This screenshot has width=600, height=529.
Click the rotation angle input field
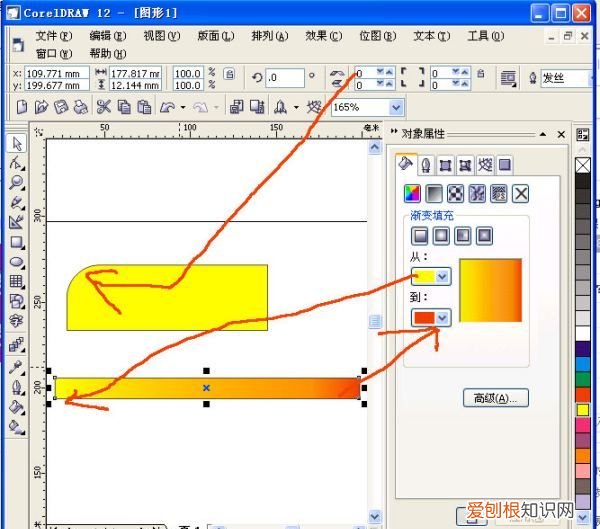[x=285, y=78]
